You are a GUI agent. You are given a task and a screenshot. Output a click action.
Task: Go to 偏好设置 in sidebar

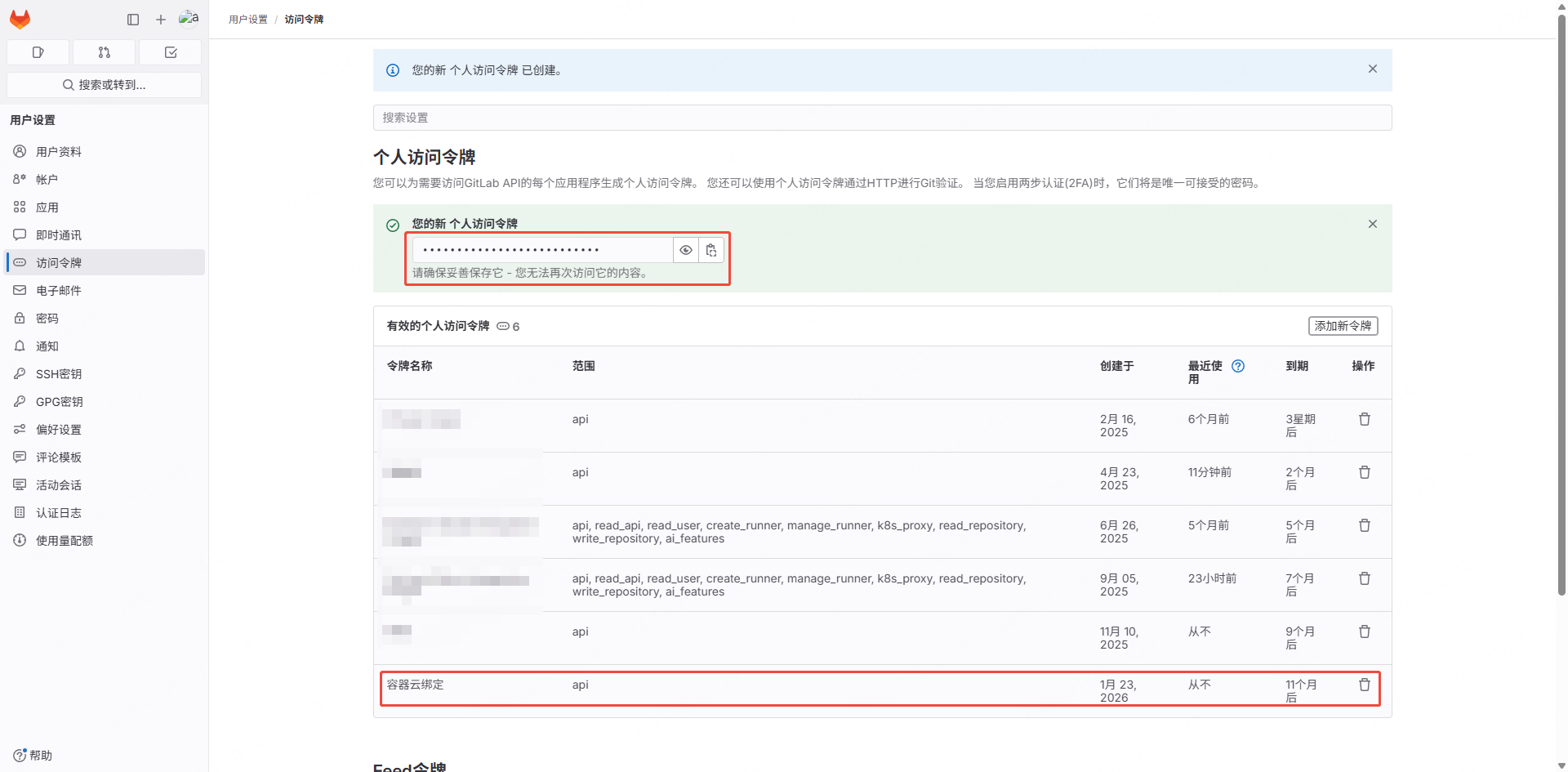pyautogui.click(x=59, y=430)
